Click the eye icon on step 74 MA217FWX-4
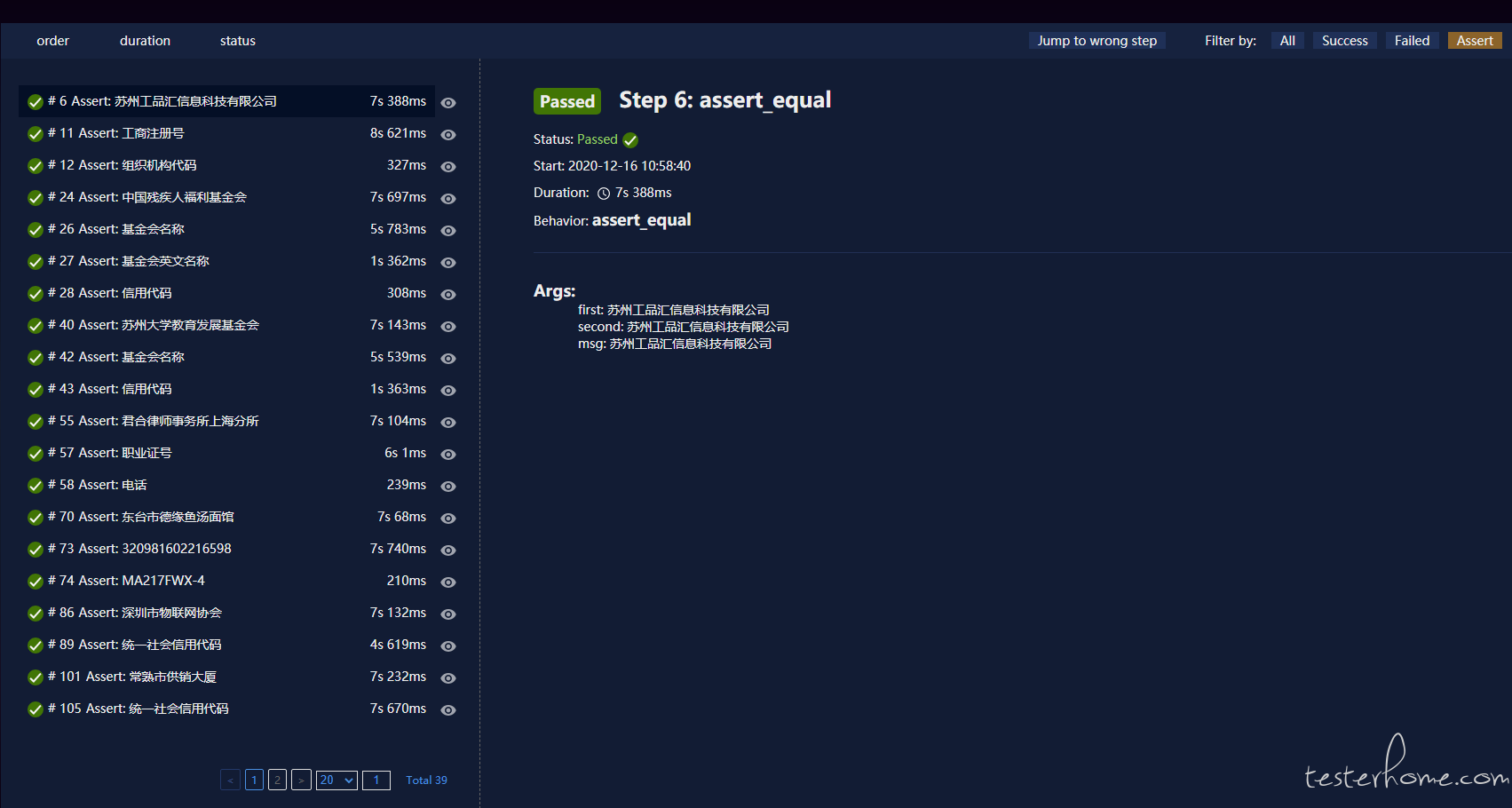This screenshot has height=808, width=1512. pos(448,582)
